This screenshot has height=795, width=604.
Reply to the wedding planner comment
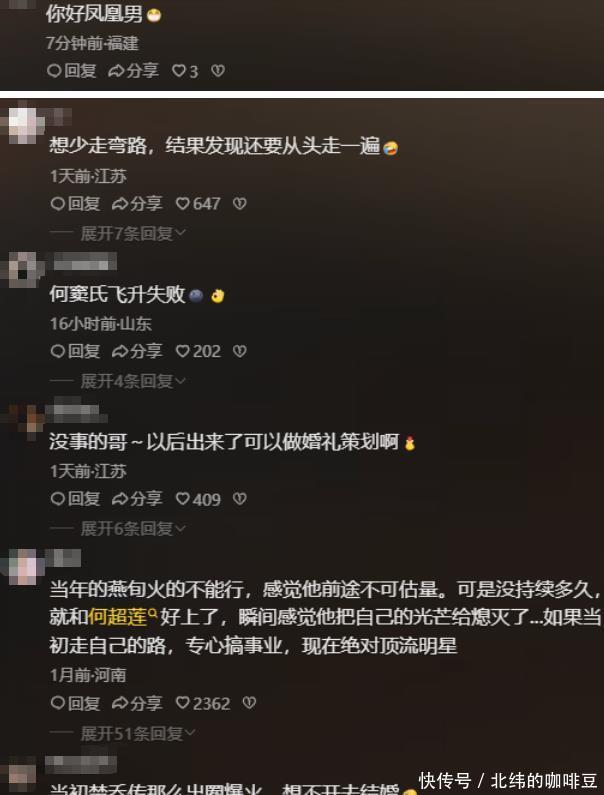(75, 499)
